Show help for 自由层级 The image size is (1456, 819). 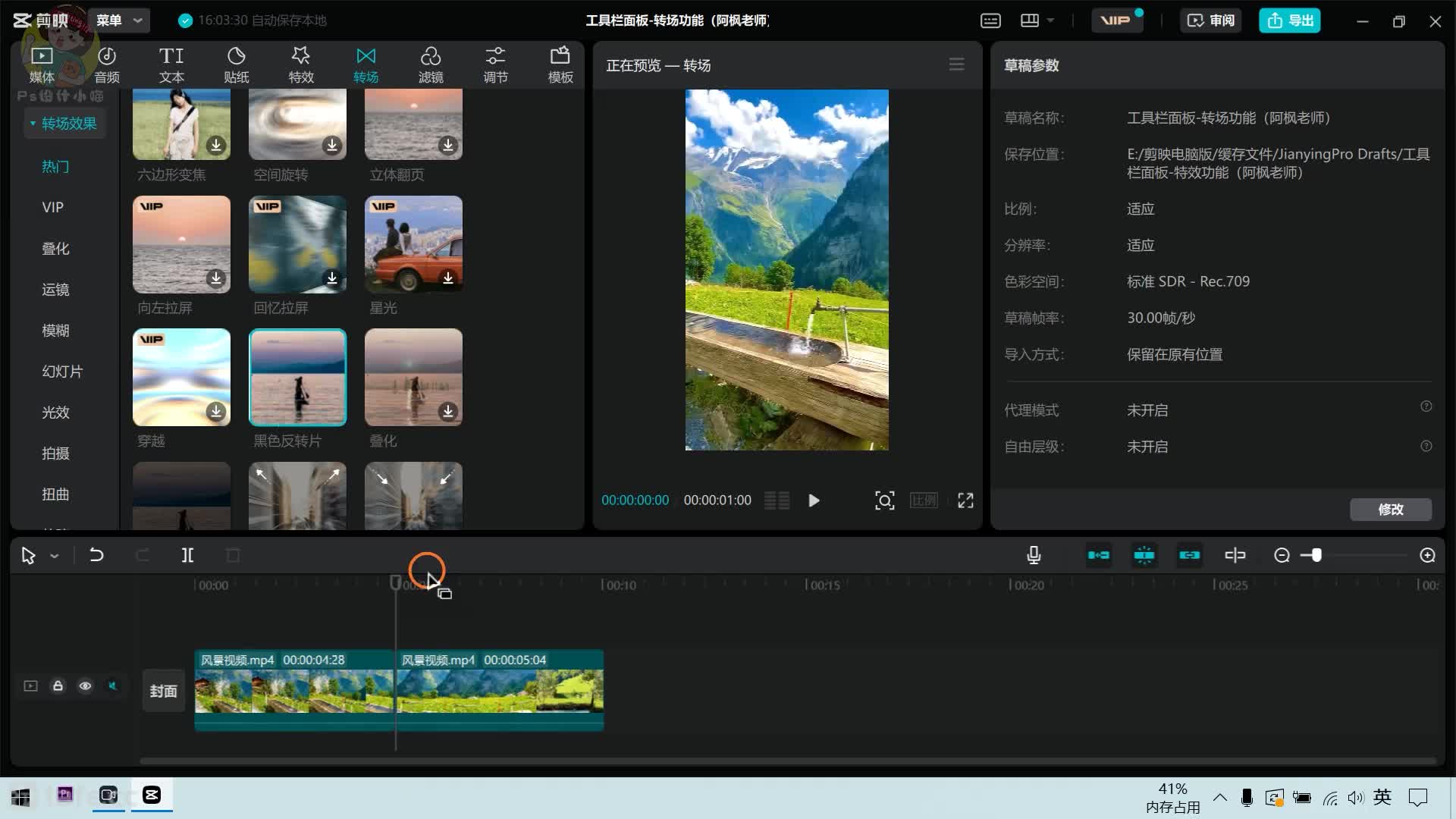[x=1426, y=446]
